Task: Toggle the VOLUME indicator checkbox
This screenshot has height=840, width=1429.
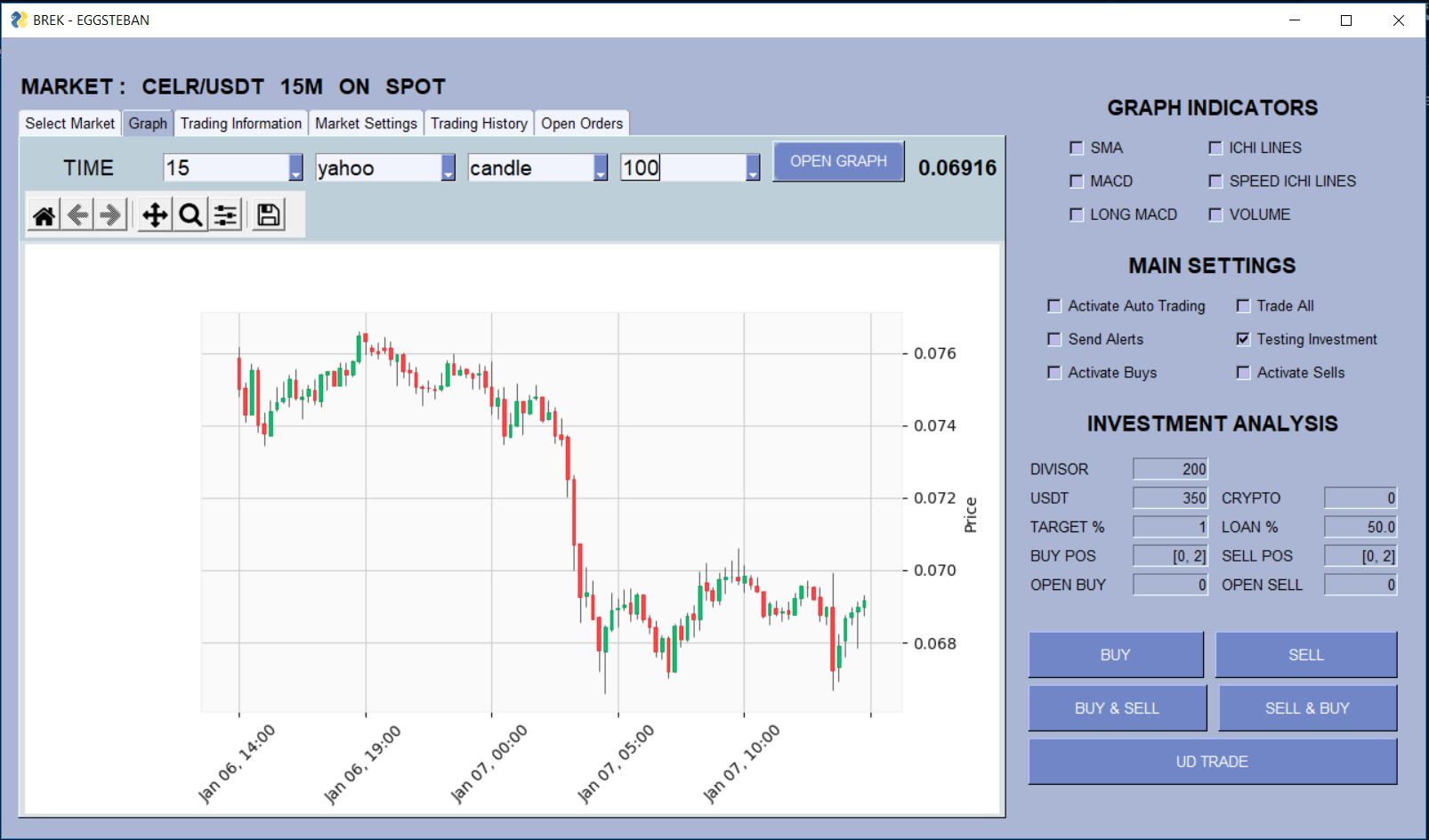Action: [1215, 214]
